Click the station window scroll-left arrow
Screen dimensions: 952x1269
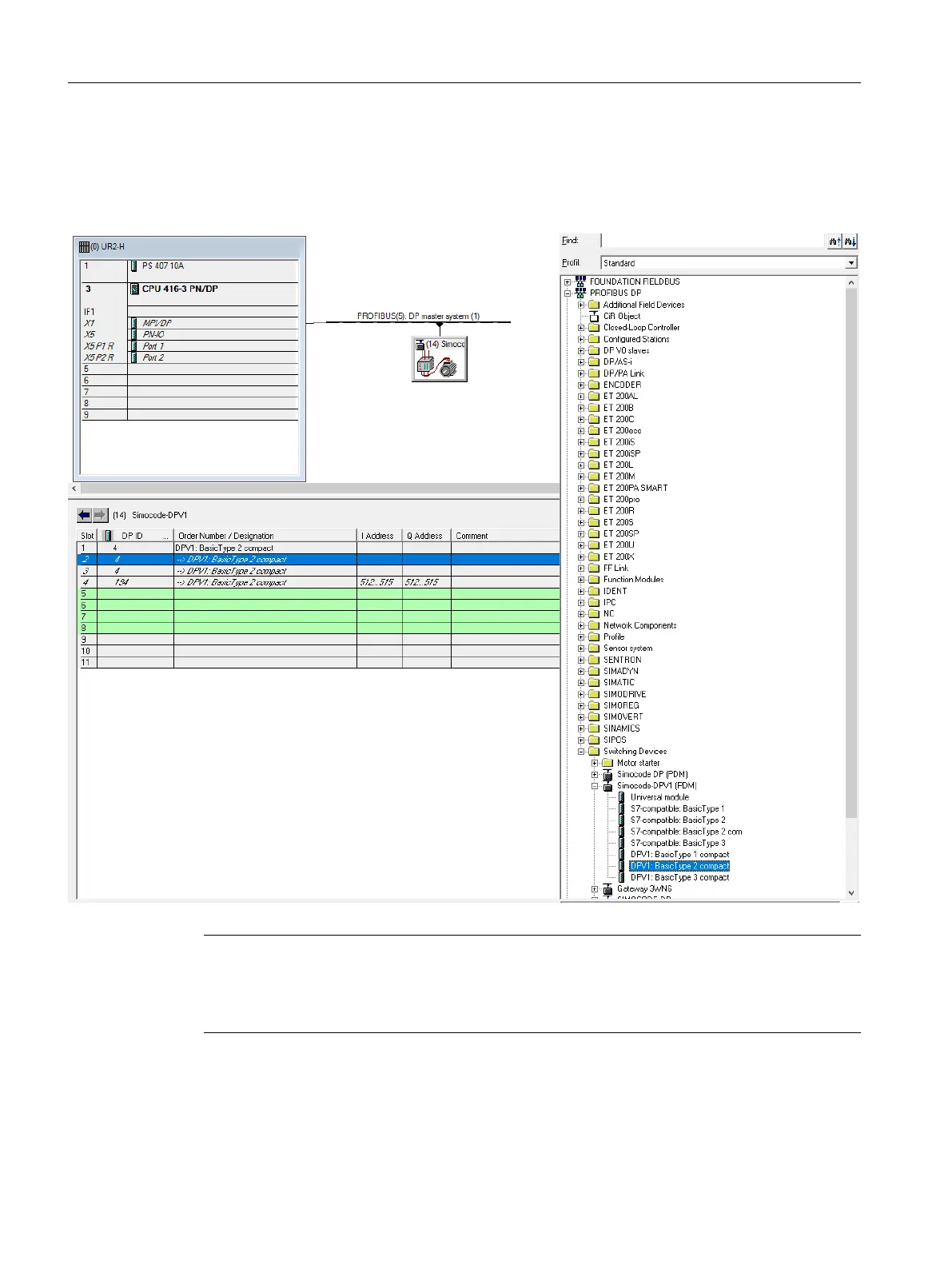tap(75, 489)
